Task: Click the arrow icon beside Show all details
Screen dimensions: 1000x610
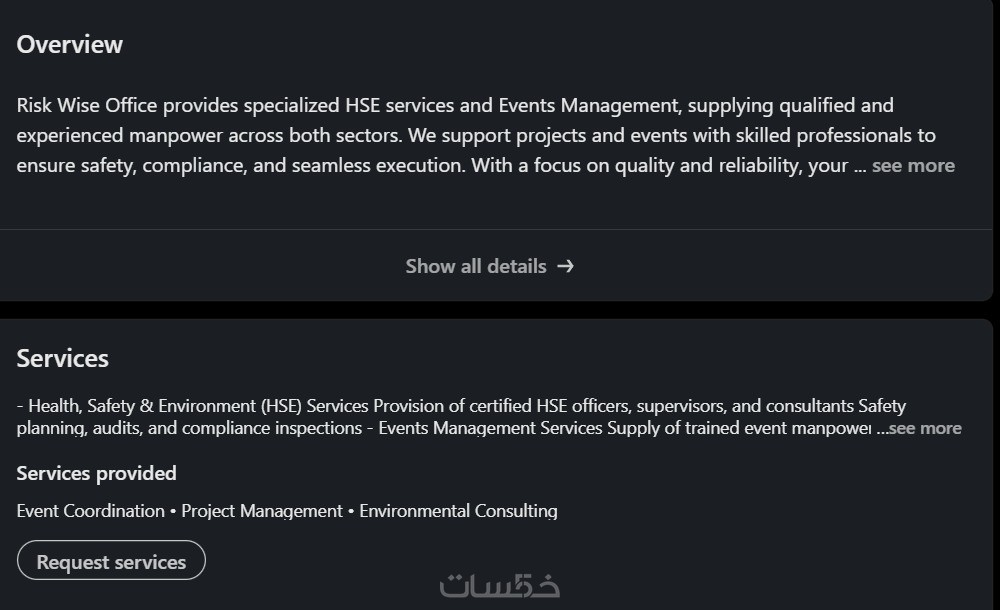Action: tap(566, 266)
